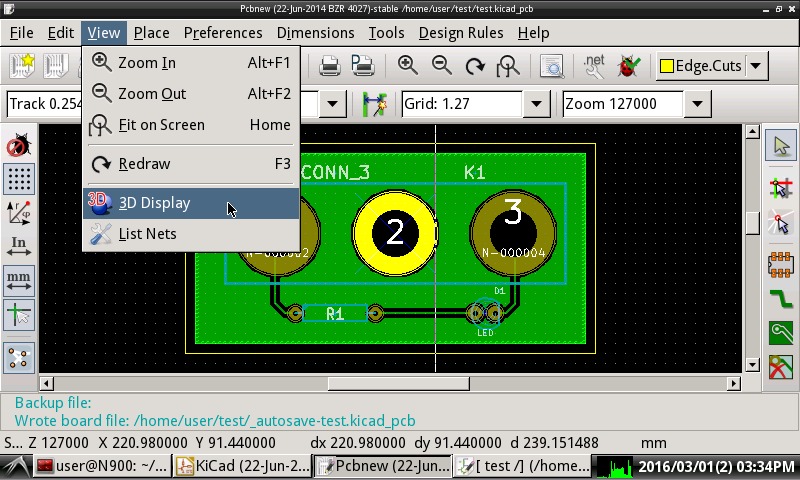
Task: Click pad 3 labeled N-000004
Action: 513,233
